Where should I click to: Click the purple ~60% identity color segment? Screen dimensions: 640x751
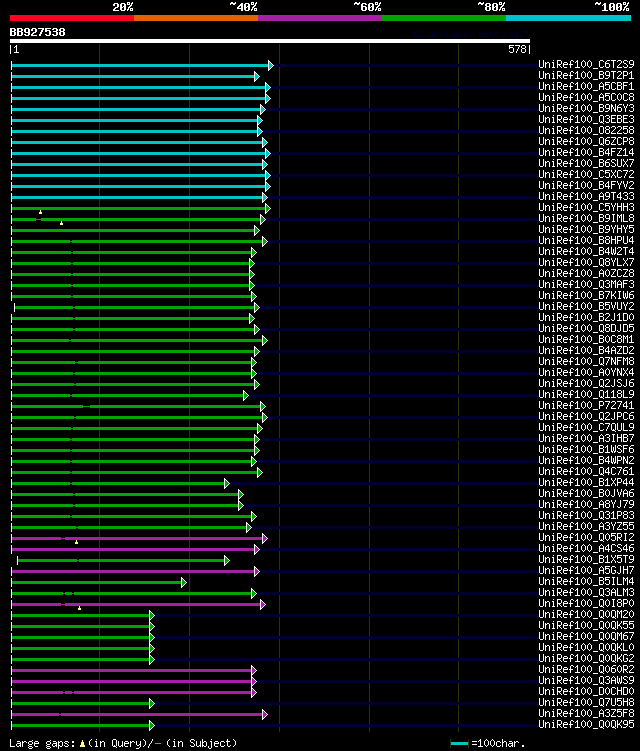point(320,18)
